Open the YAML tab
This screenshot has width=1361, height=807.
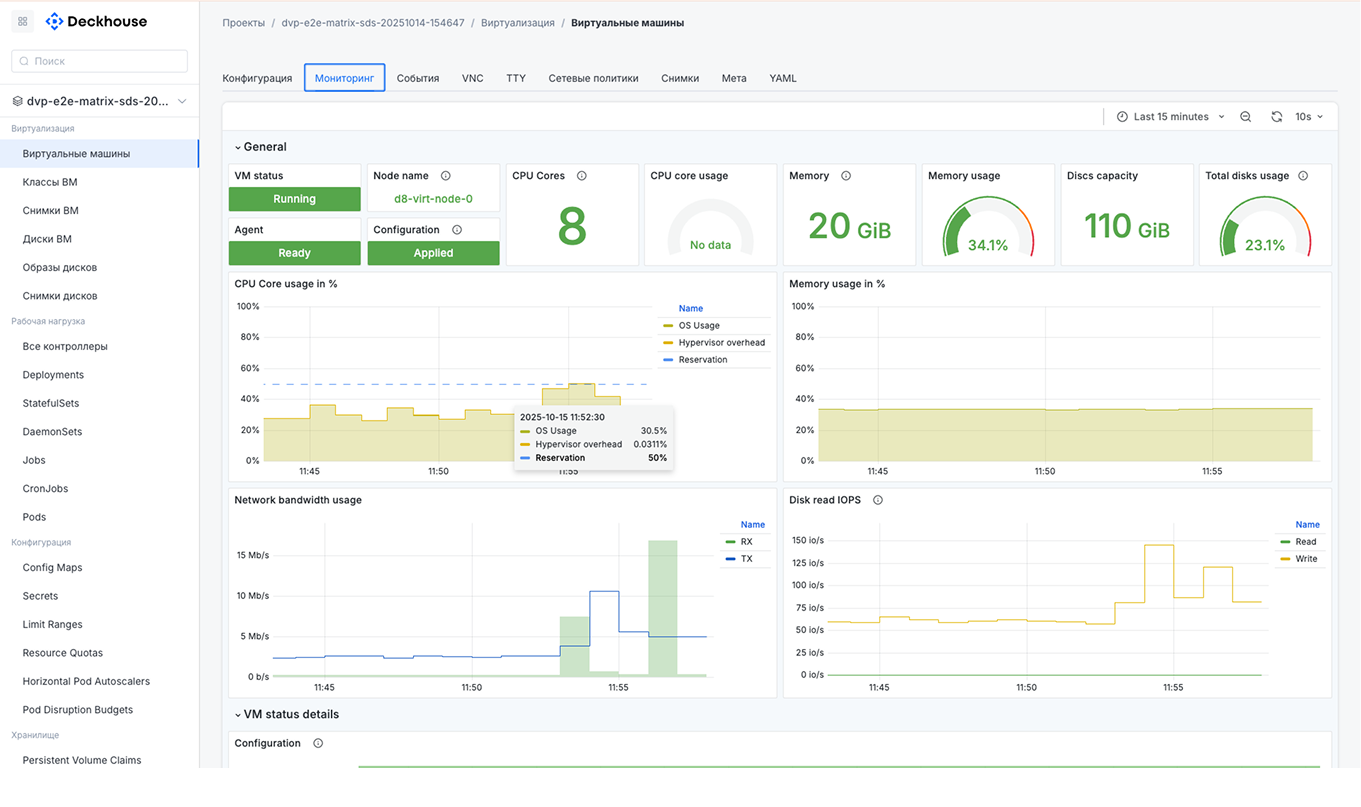point(783,78)
